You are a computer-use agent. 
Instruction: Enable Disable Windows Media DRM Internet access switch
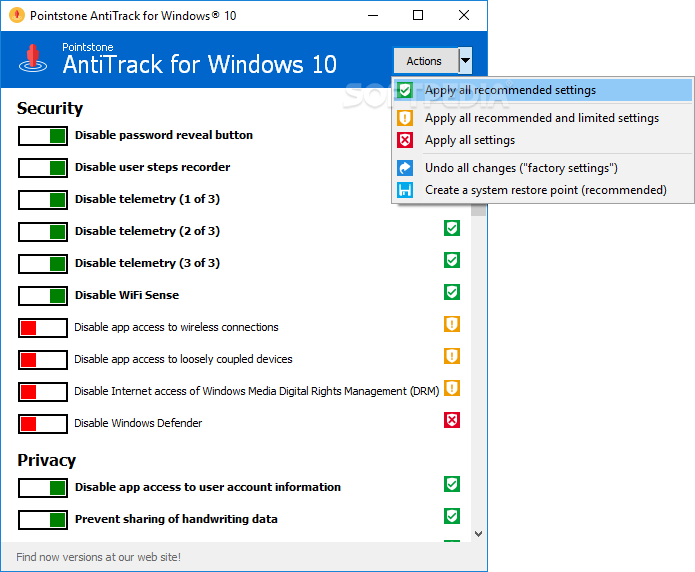click(43, 392)
